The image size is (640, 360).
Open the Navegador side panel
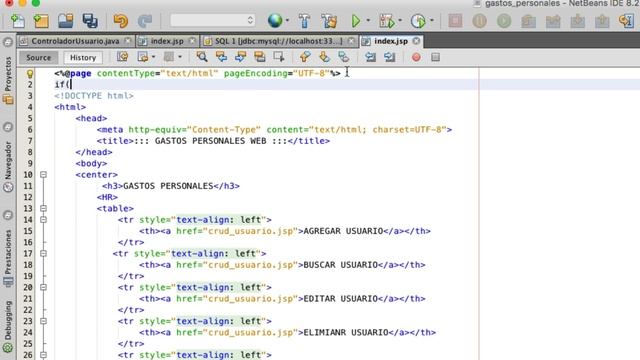[8, 167]
